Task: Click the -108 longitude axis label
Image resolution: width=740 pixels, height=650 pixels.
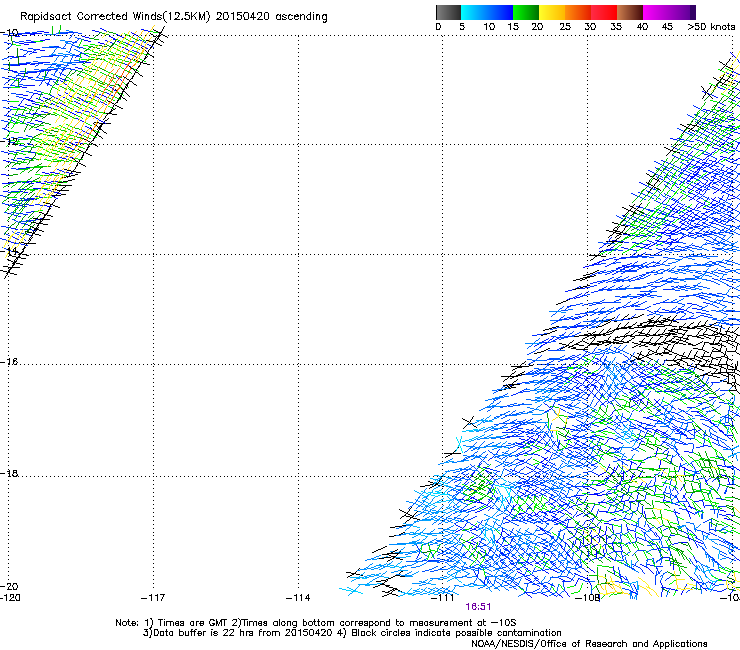Action: click(x=588, y=598)
